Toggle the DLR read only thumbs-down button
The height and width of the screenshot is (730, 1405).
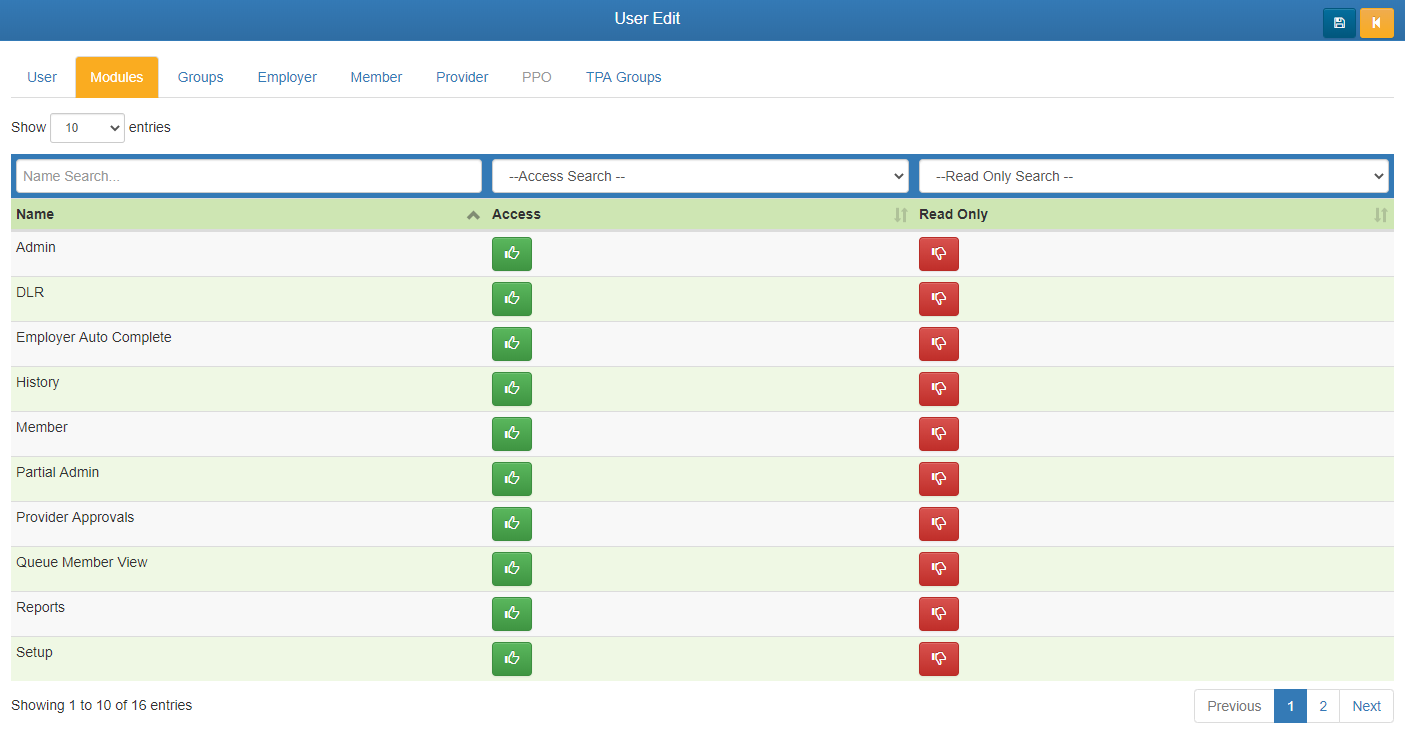[938, 299]
